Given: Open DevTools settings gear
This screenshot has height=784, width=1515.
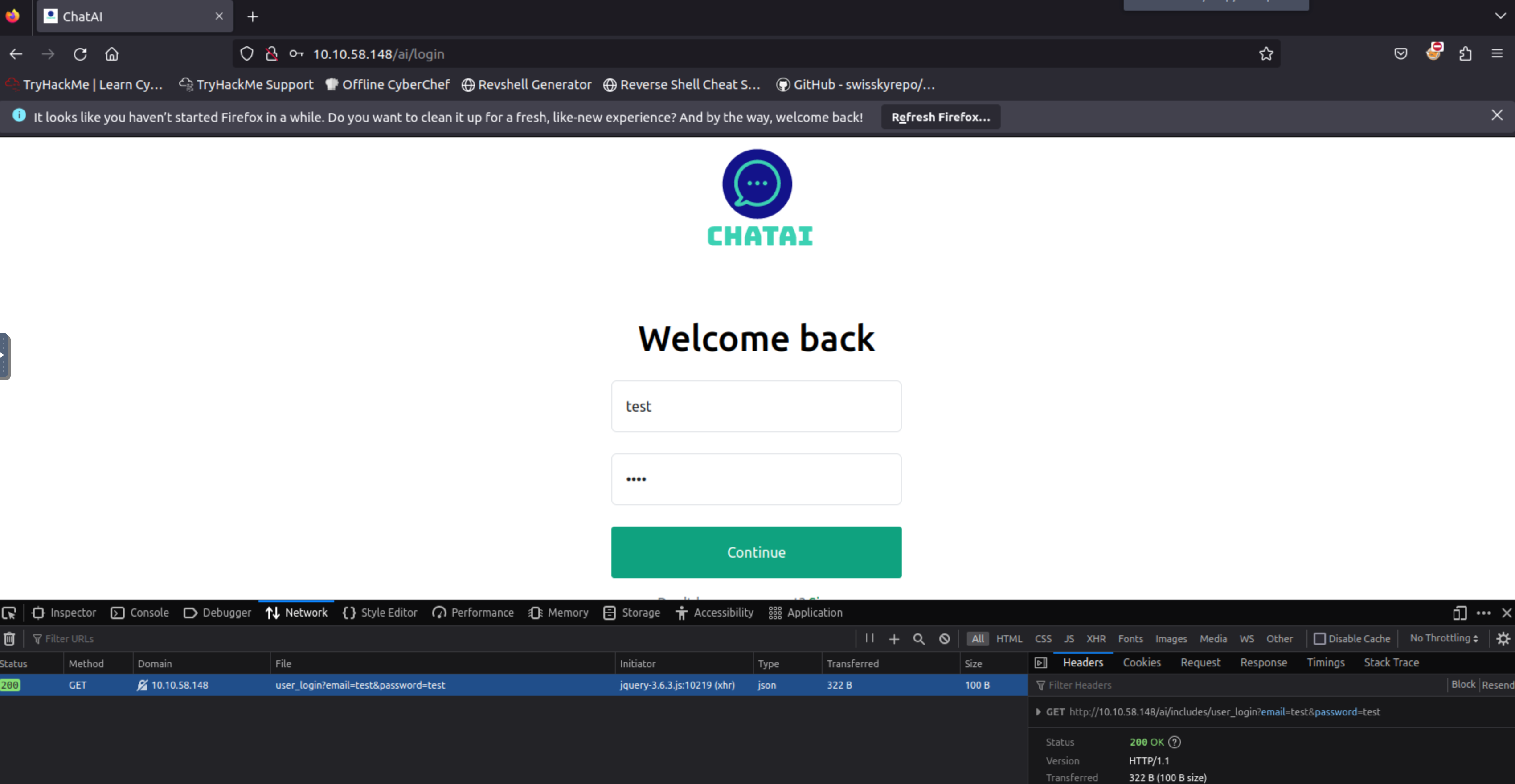Looking at the screenshot, I should (1503, 639).
